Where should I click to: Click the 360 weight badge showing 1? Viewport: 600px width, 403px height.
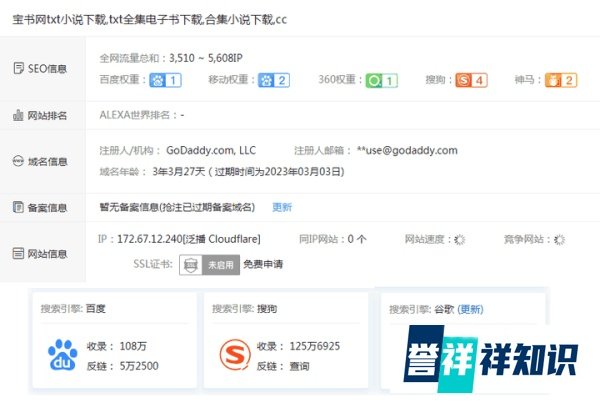382,80
